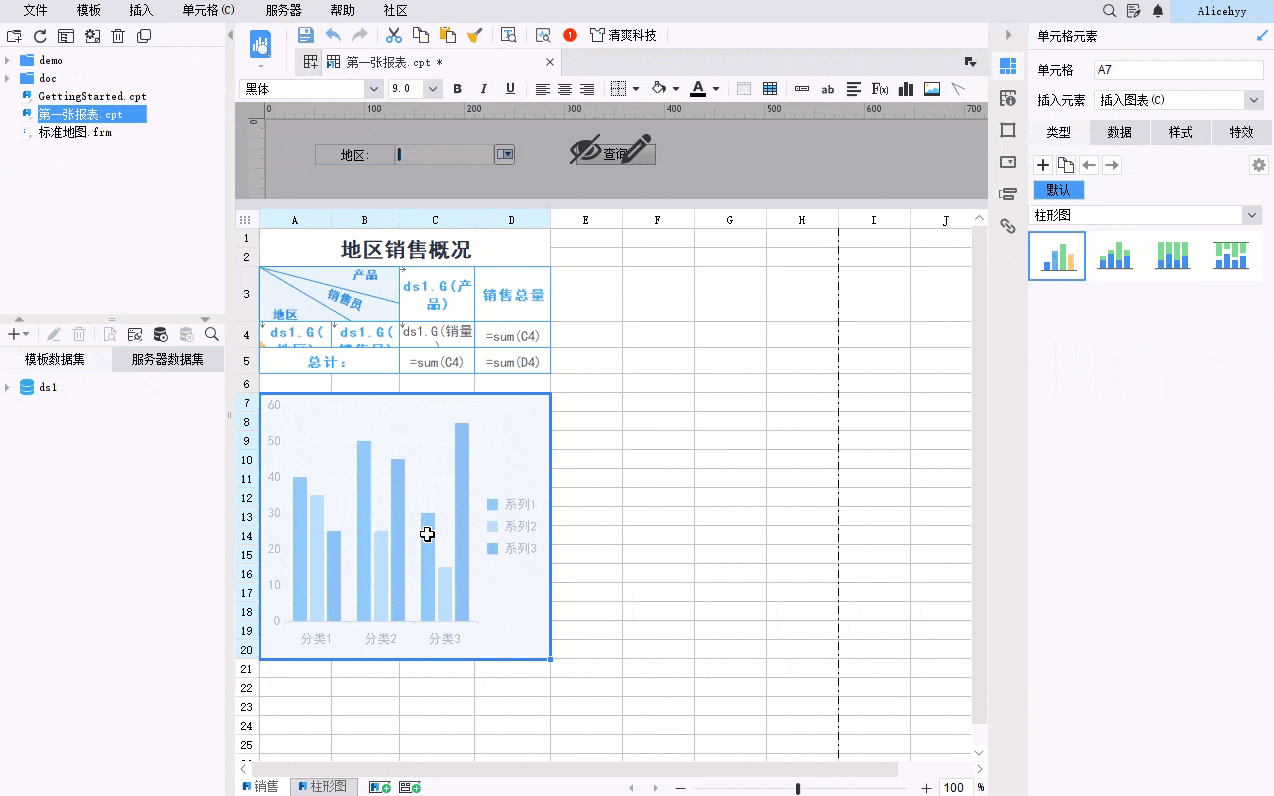This screenshot has height=796, width=1274.
Task: Open the 文件 menu
Action: [x=35, y=11]
